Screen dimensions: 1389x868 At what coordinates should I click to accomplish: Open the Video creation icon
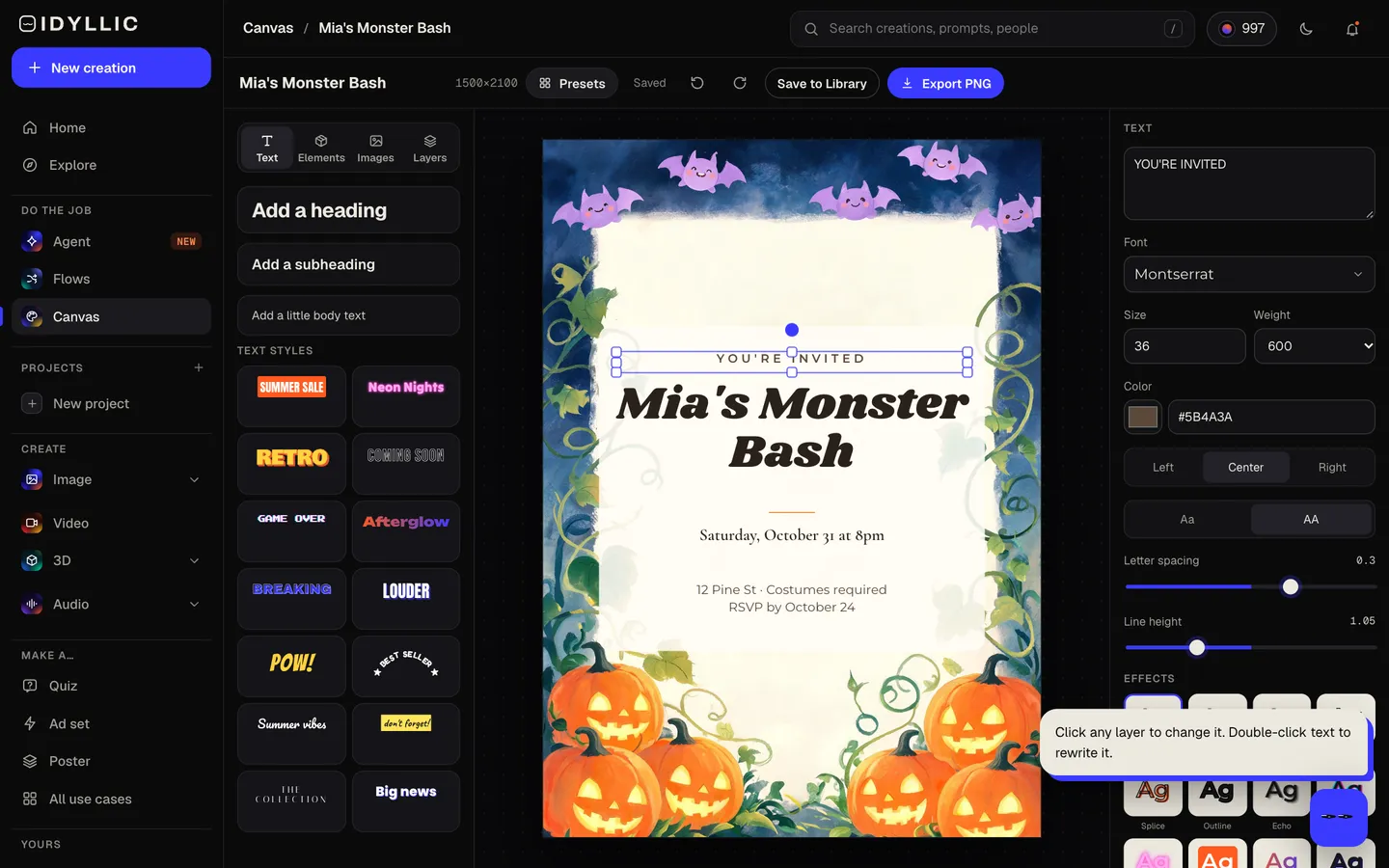32,523
